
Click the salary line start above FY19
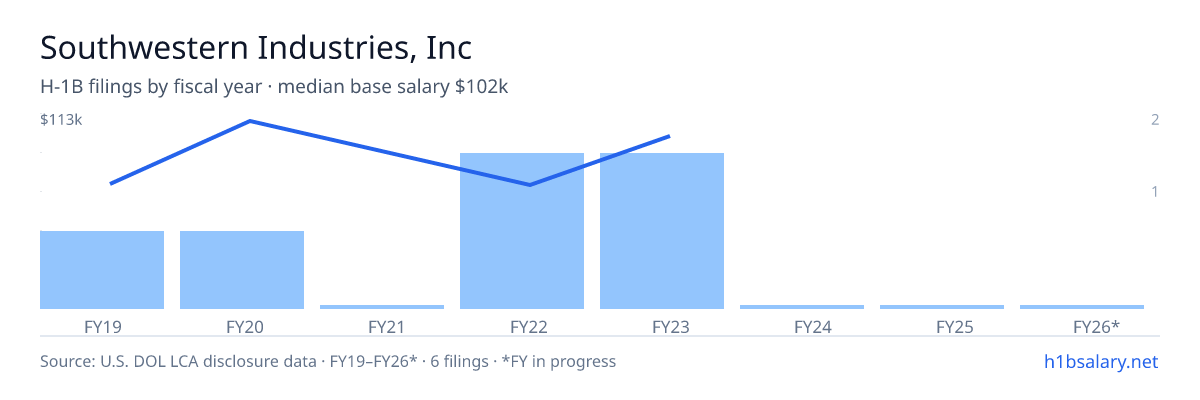(111, 183)
